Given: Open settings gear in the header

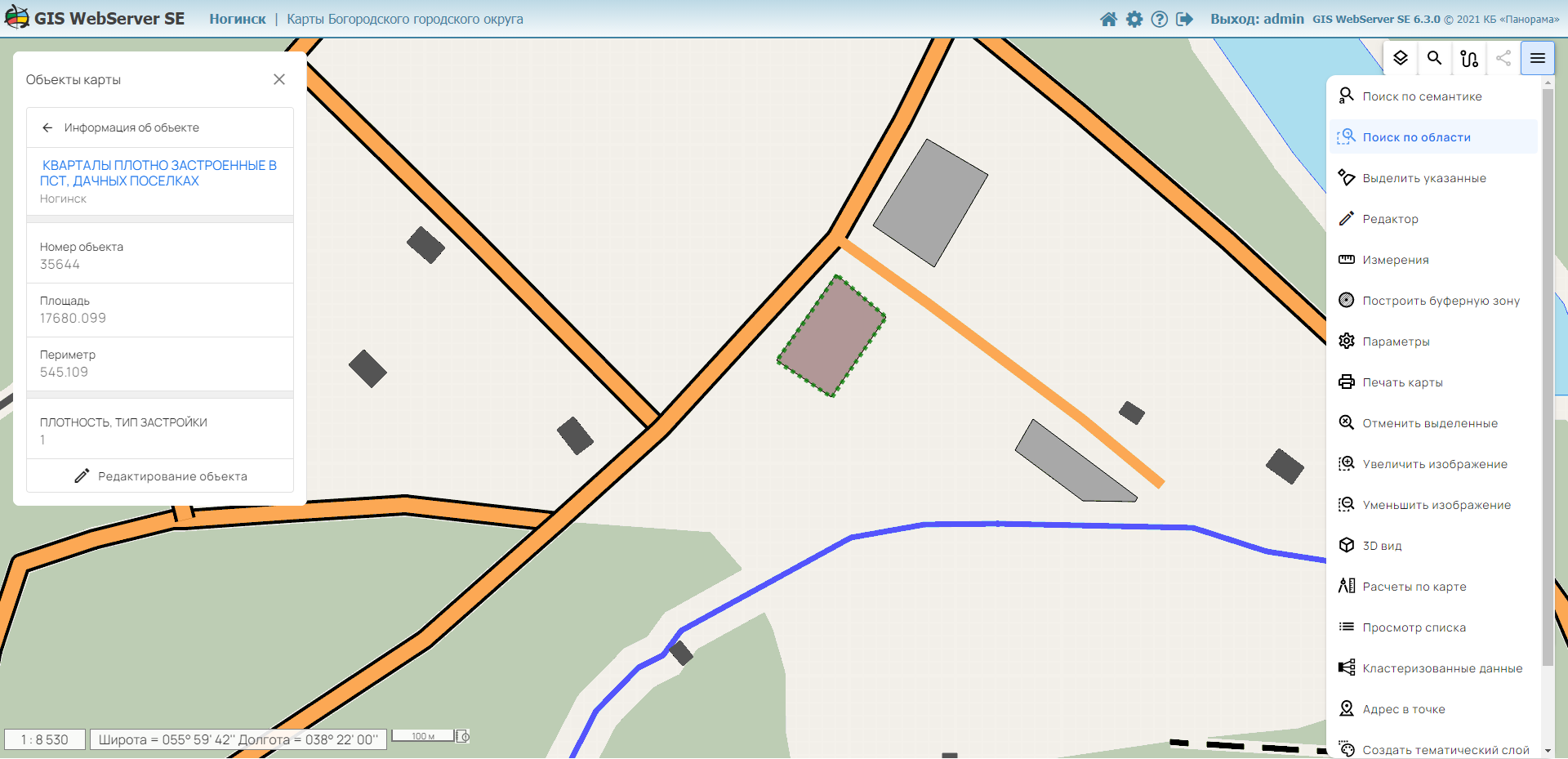Looking at the screenshot, I should 1134,19.
